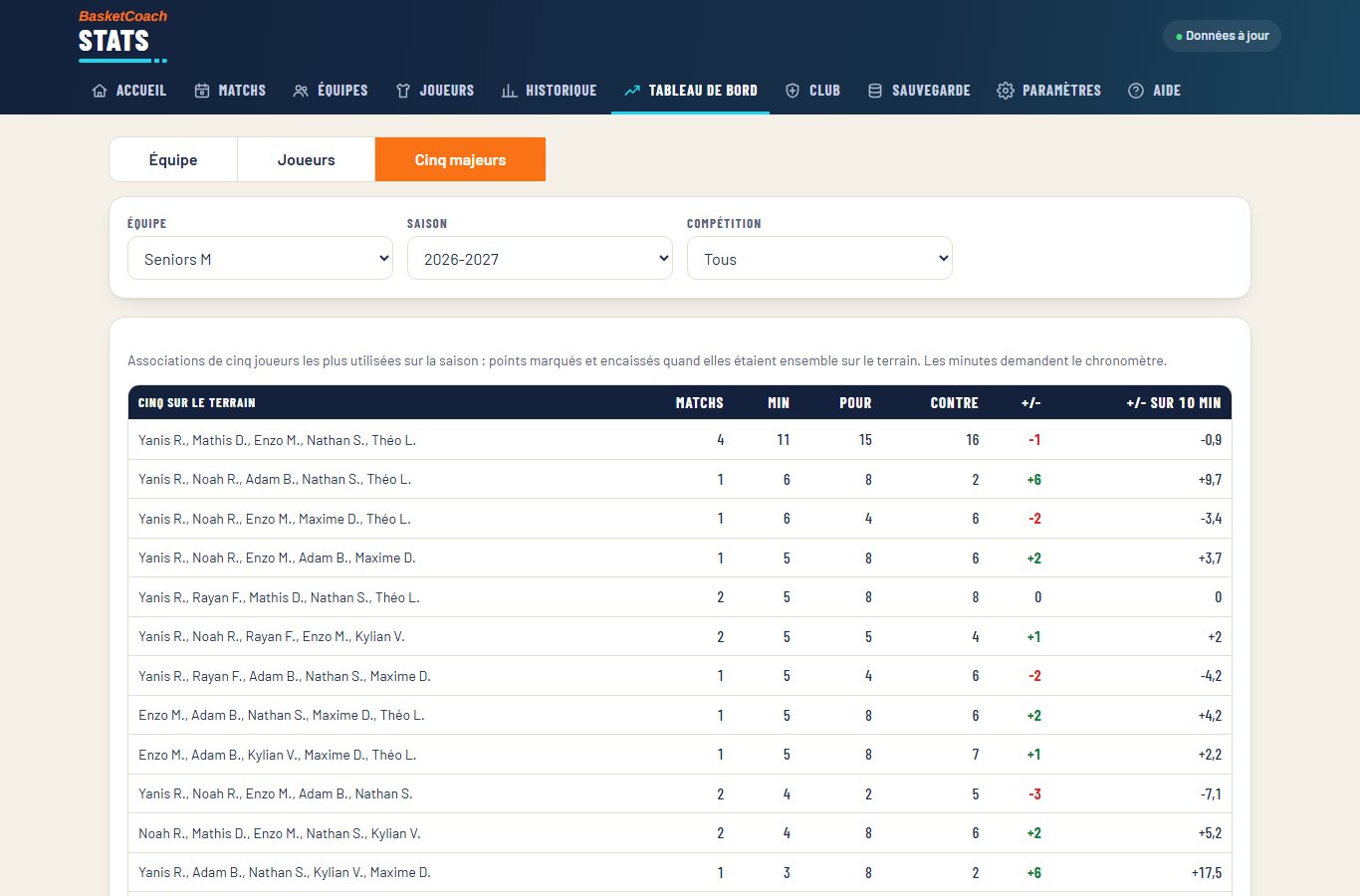The height and width of the screenshot is (896, 1360).
Task: Click the bar chart icon beside Historique
Action: point(509,91)
